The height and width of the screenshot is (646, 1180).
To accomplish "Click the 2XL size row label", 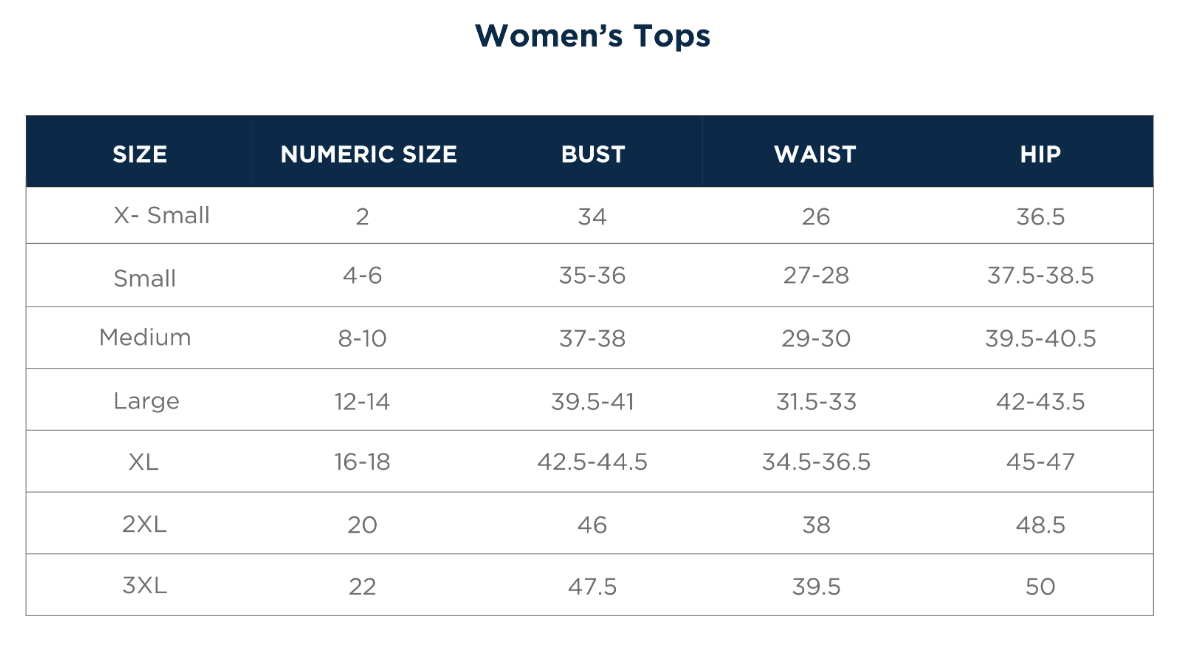I will click(x=144, y=524).
